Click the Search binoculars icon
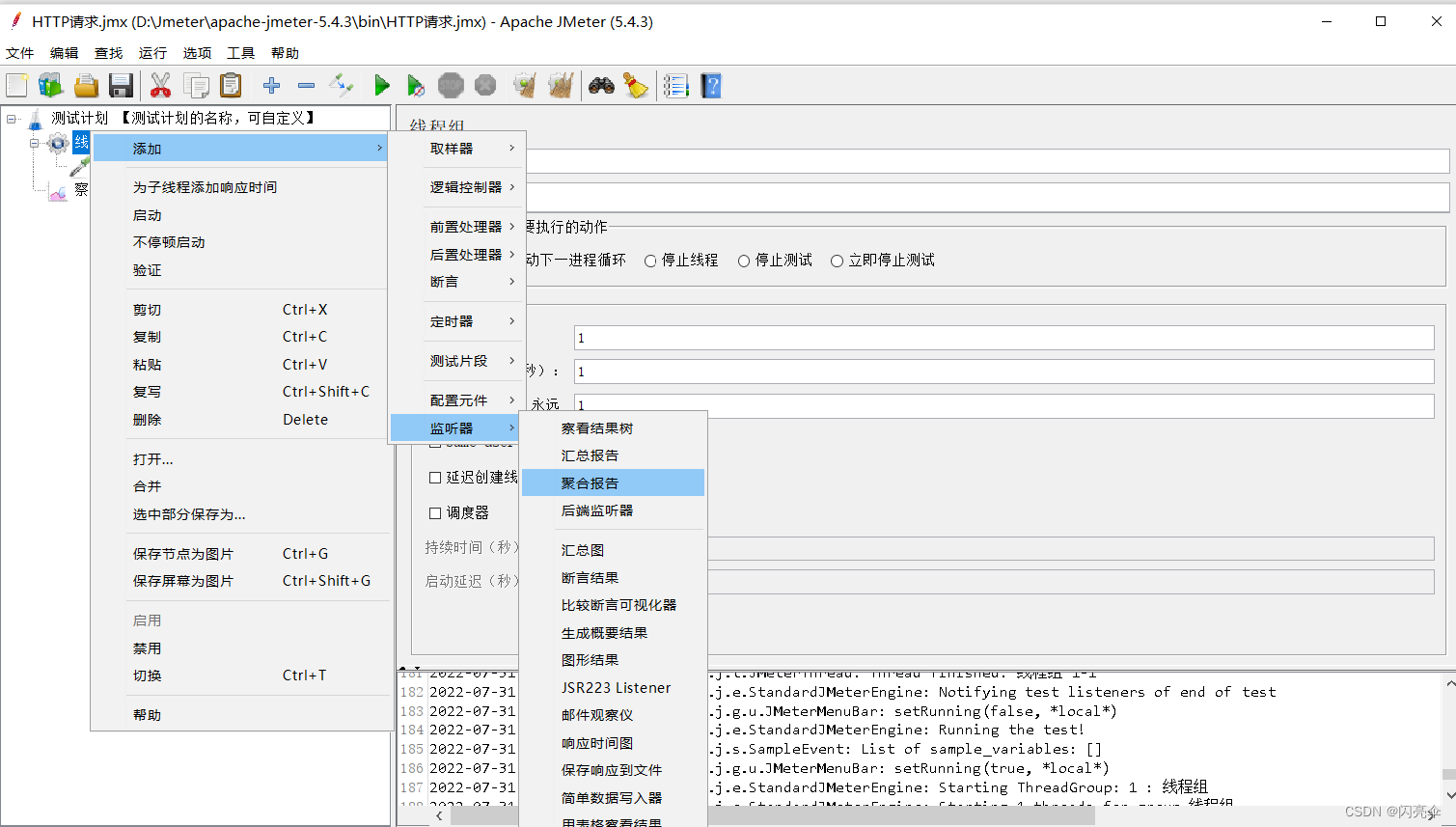This screenshot has height=827, width=1456. tap(602, 86)
